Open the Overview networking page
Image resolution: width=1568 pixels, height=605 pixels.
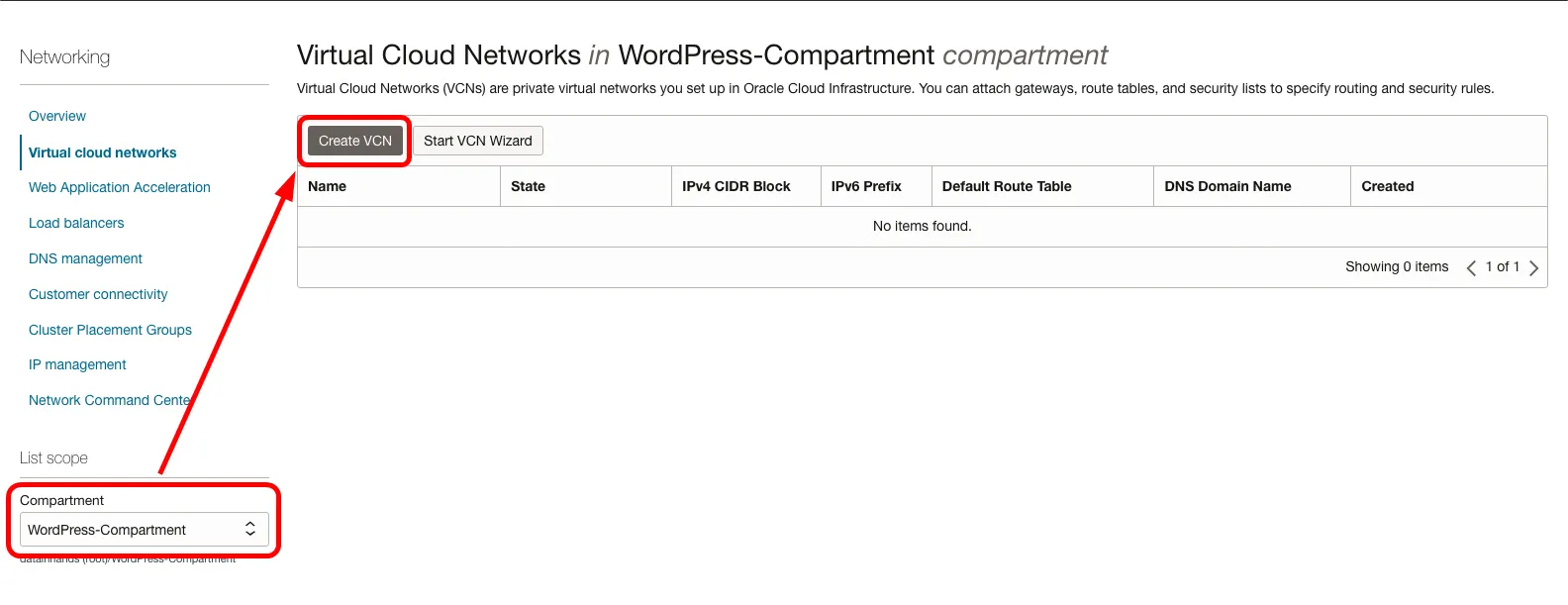(x=57, y=116)
